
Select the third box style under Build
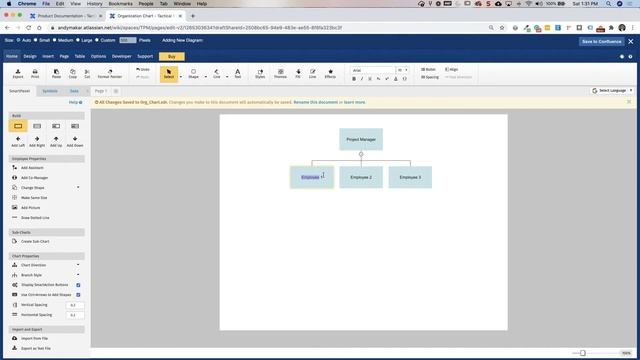(56, 126)
